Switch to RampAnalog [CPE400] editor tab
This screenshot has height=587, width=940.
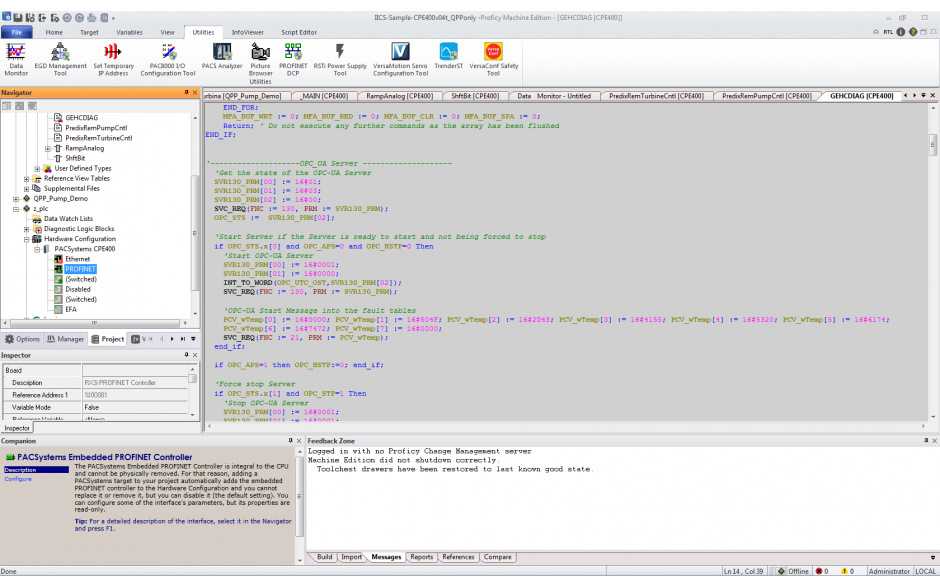[x=399, y=96]
